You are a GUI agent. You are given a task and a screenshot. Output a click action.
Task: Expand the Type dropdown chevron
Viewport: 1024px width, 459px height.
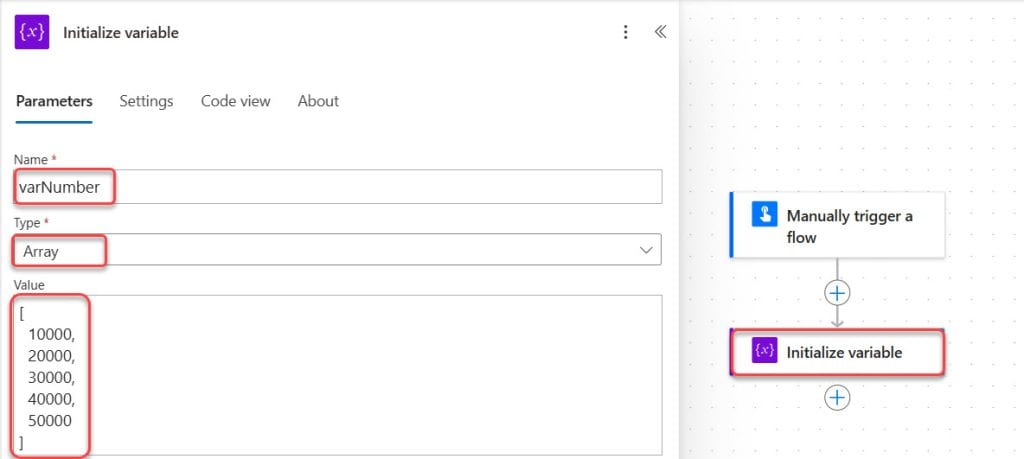click(647, 250)
